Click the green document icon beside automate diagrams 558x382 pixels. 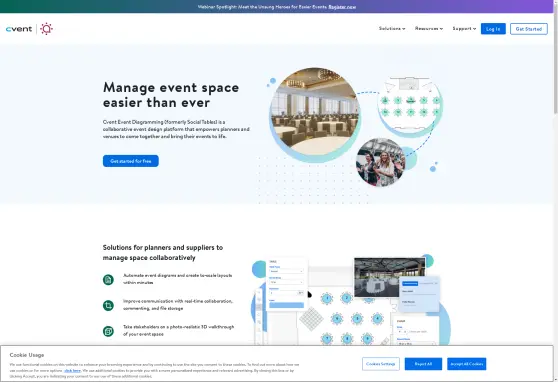tap(108, 279)
